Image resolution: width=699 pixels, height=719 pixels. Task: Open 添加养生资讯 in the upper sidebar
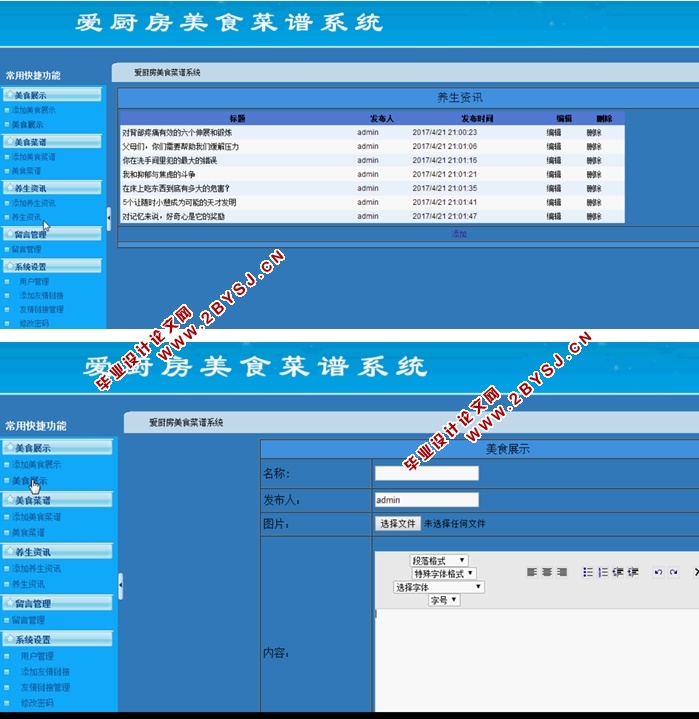tap(33, 203)
